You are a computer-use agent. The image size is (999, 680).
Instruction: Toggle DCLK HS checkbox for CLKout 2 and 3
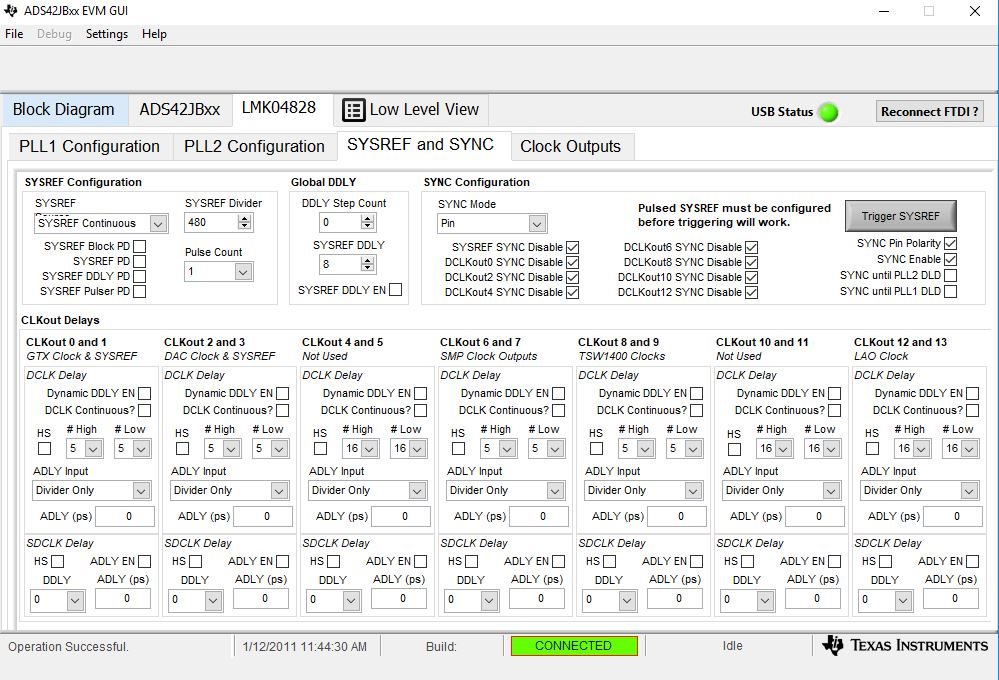(182, 449)
